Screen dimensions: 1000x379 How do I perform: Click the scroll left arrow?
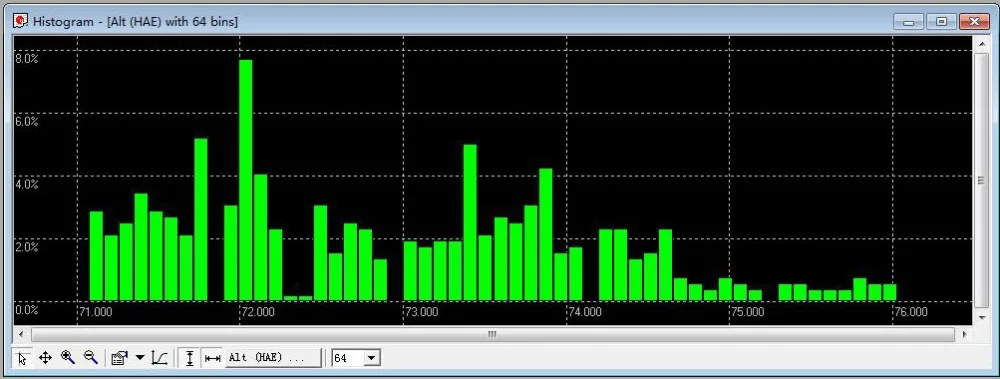pos(21,334)
